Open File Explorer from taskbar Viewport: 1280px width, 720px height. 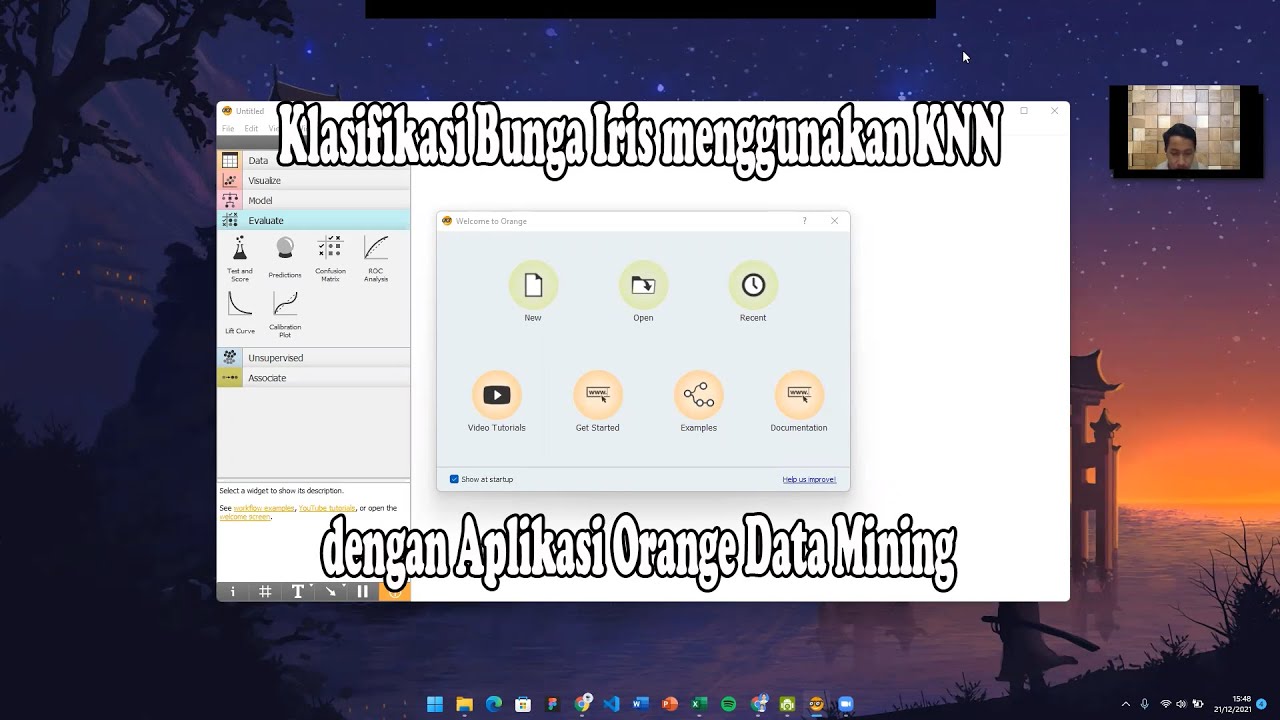pos(464,704)
